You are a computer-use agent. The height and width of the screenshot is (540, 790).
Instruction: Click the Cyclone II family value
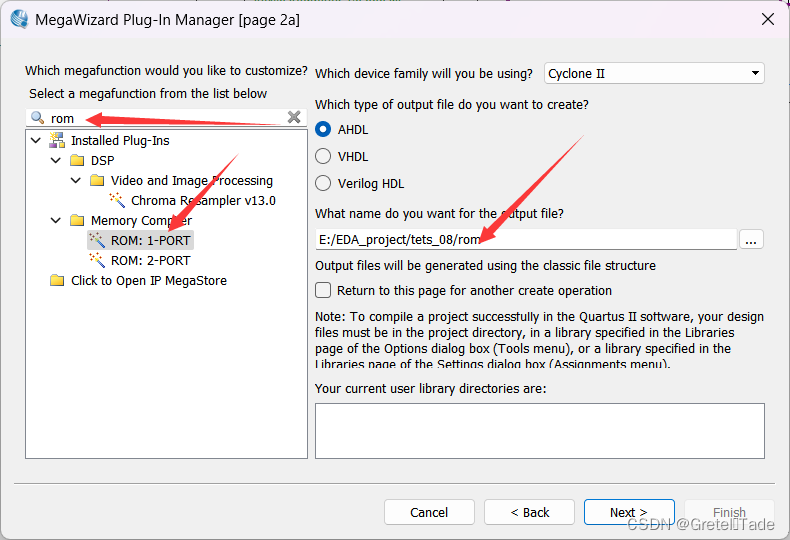point(576,74)
